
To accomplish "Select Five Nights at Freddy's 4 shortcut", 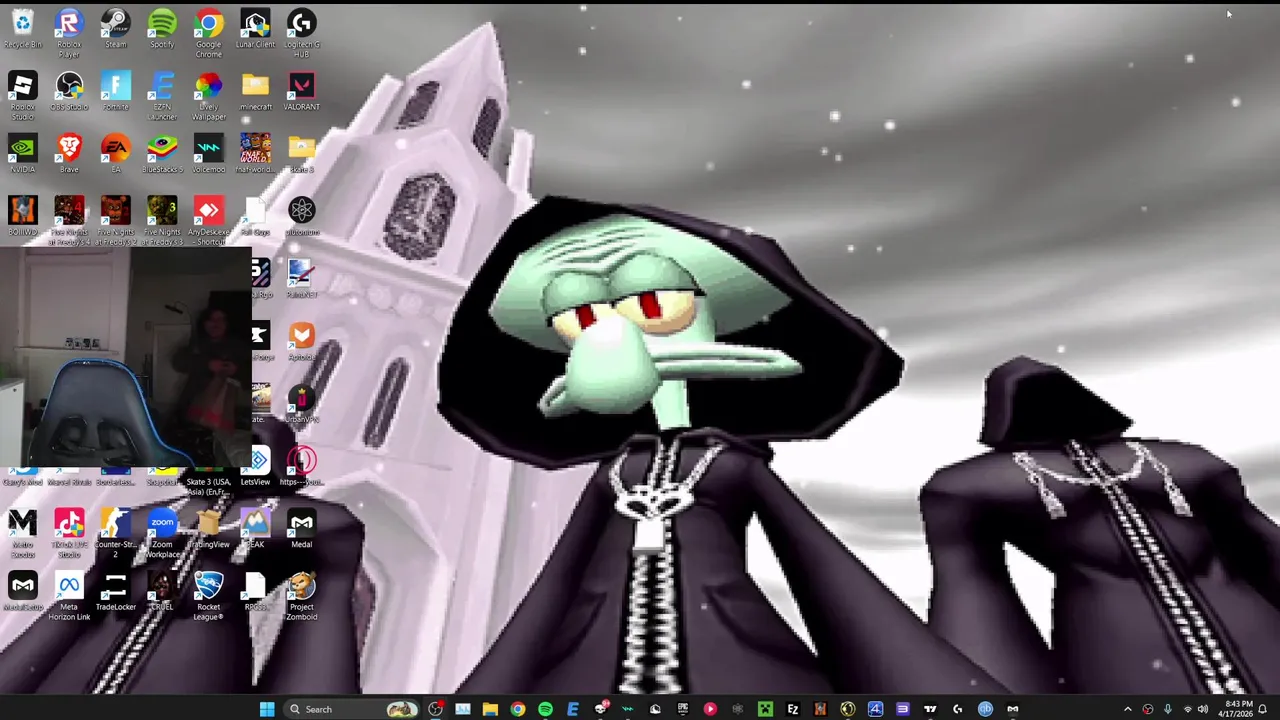I will coord(69,221).
